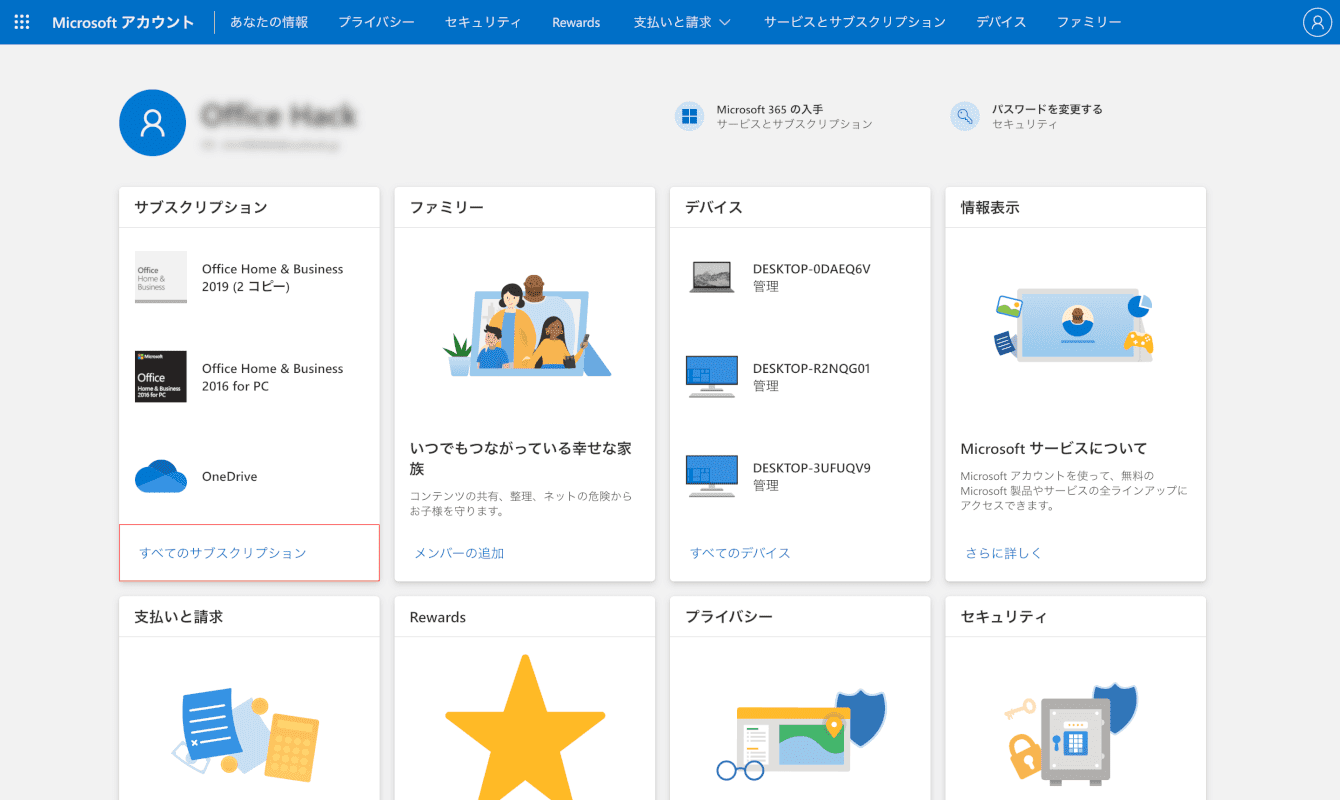Click the Microsoft services illustration

(x=1075, y=326)
